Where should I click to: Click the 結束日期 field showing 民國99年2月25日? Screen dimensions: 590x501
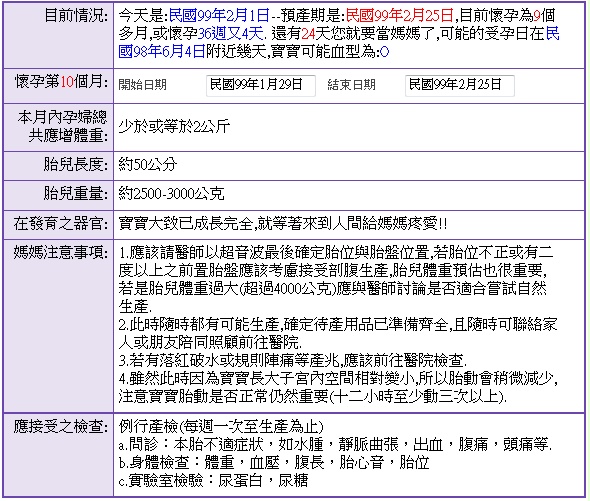pyautogui.click(x=459, y=85)
